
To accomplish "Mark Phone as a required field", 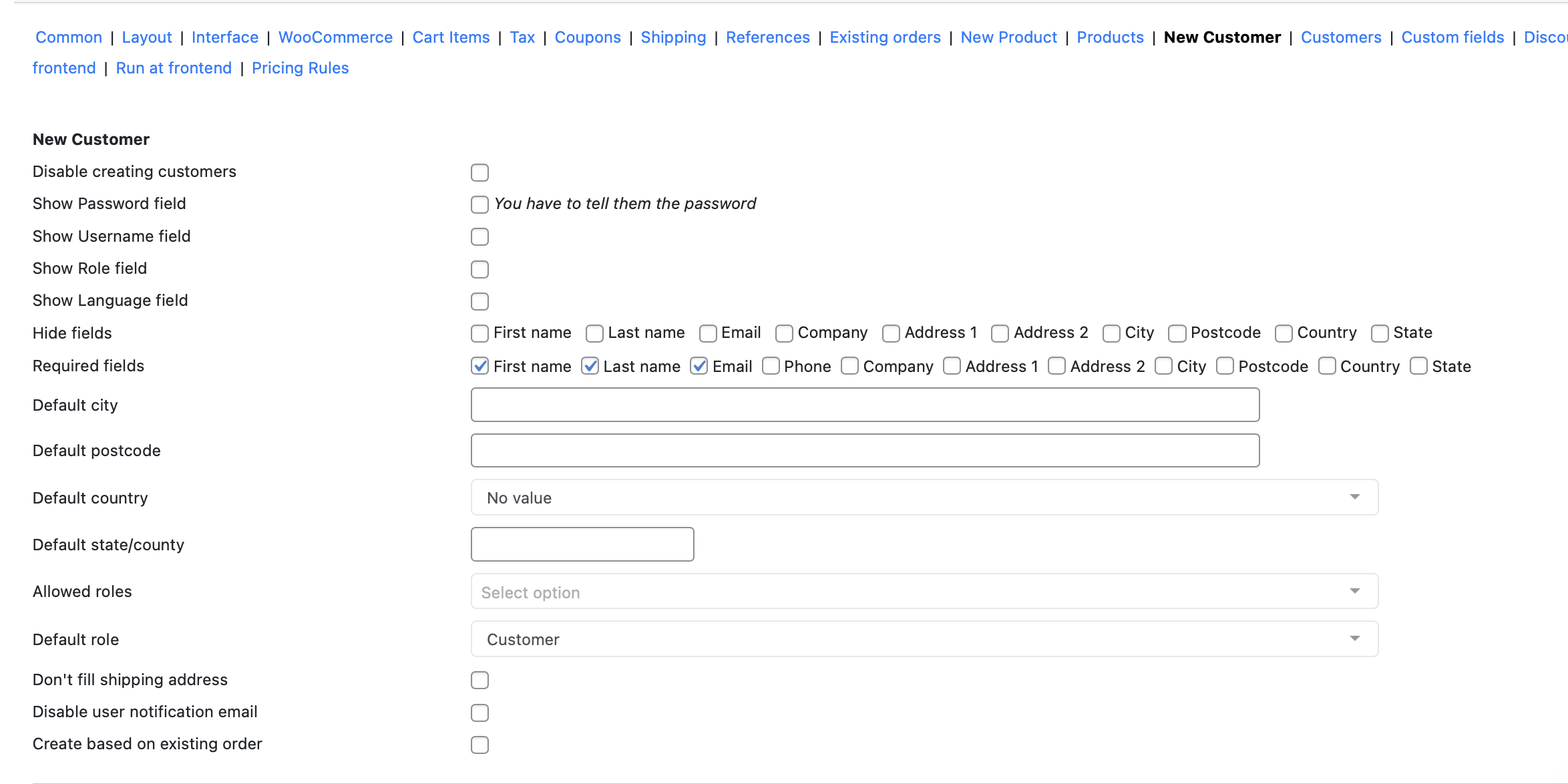I will [771, 366].
